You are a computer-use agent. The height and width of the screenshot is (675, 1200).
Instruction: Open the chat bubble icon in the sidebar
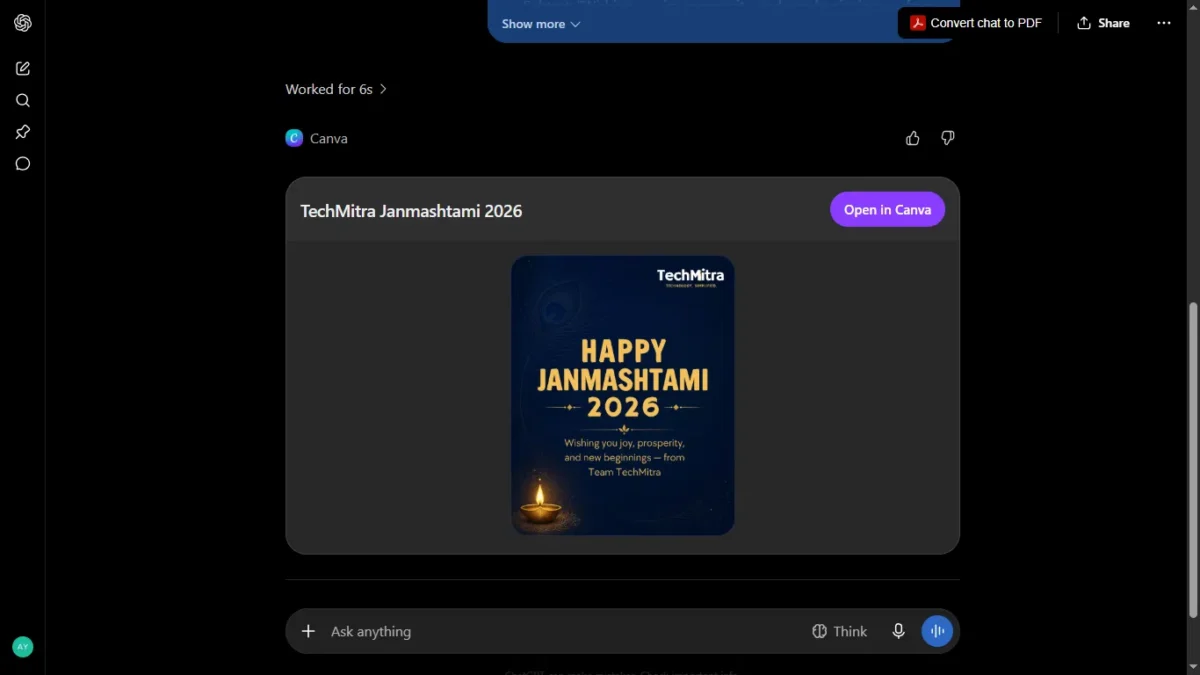23,164
